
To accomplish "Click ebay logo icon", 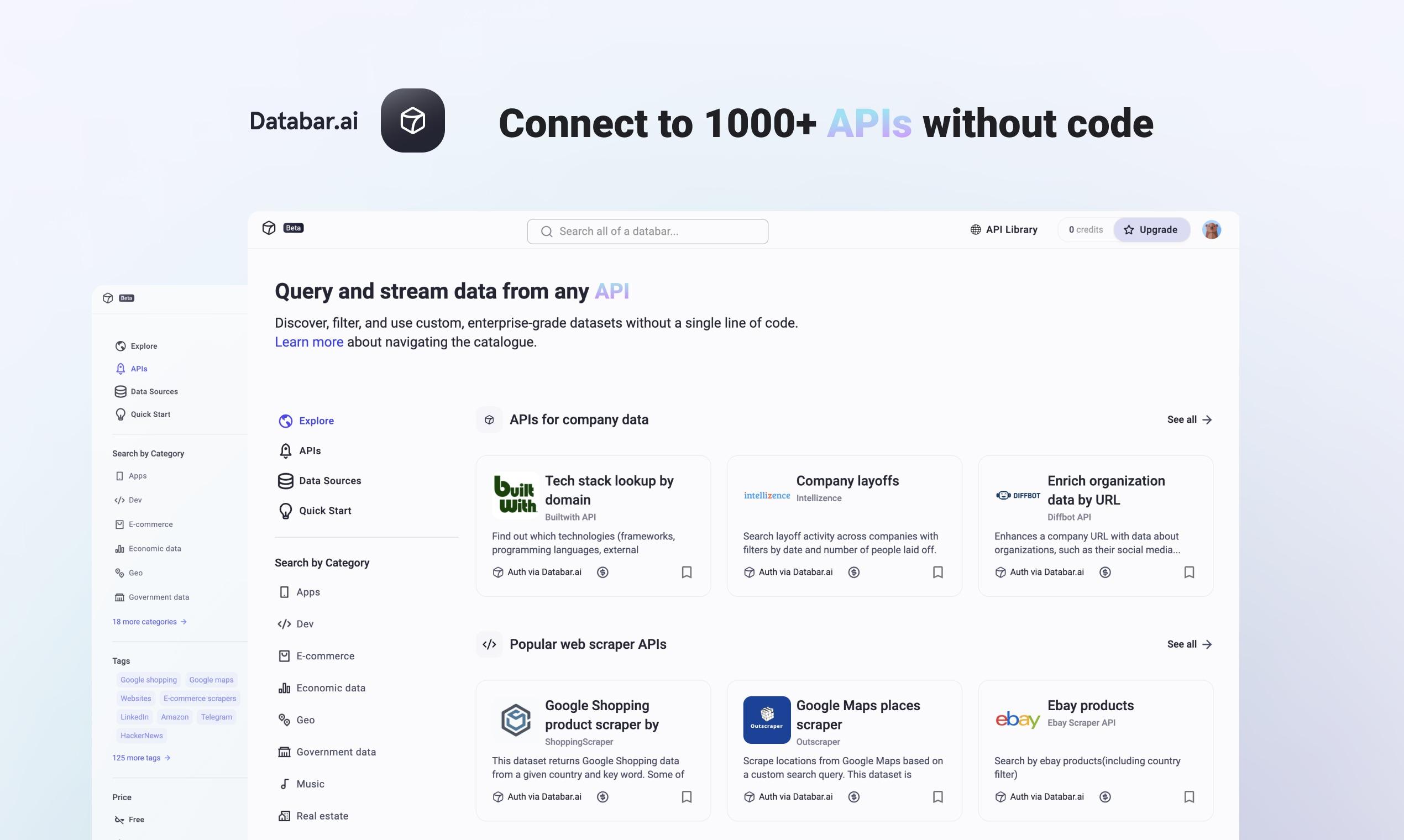I will point(1017,720).
